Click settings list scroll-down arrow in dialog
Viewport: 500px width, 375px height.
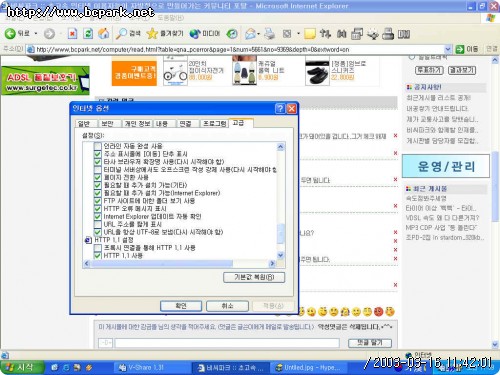[x=281, y=255]
